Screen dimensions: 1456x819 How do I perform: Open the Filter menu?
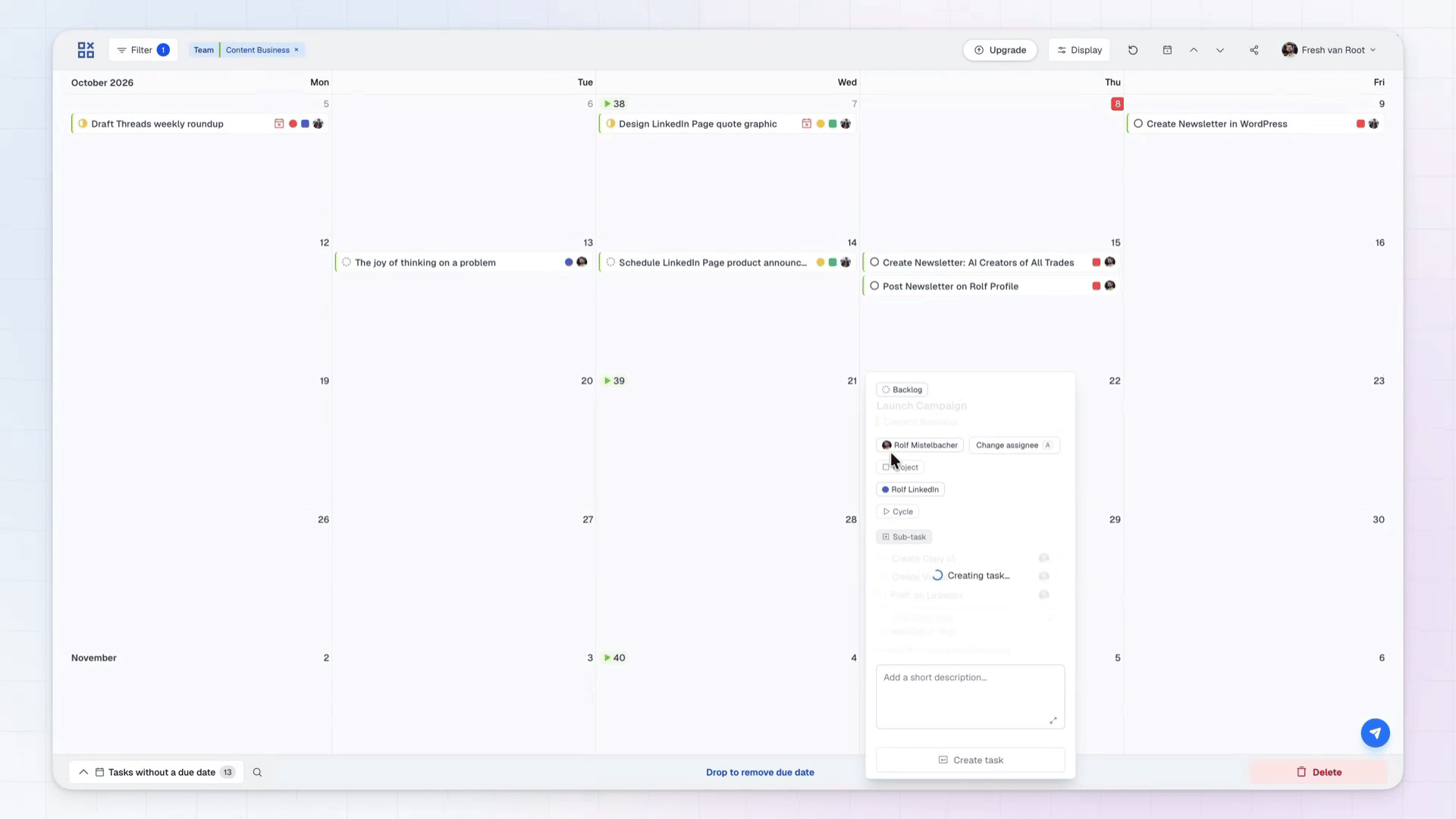(143, 50)
